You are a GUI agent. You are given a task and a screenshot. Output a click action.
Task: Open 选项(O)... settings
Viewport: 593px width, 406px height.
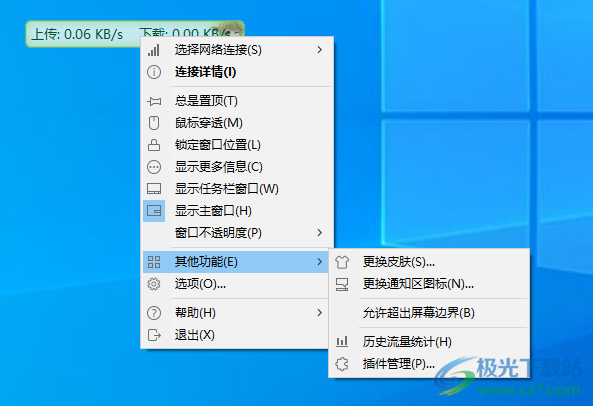235,284
